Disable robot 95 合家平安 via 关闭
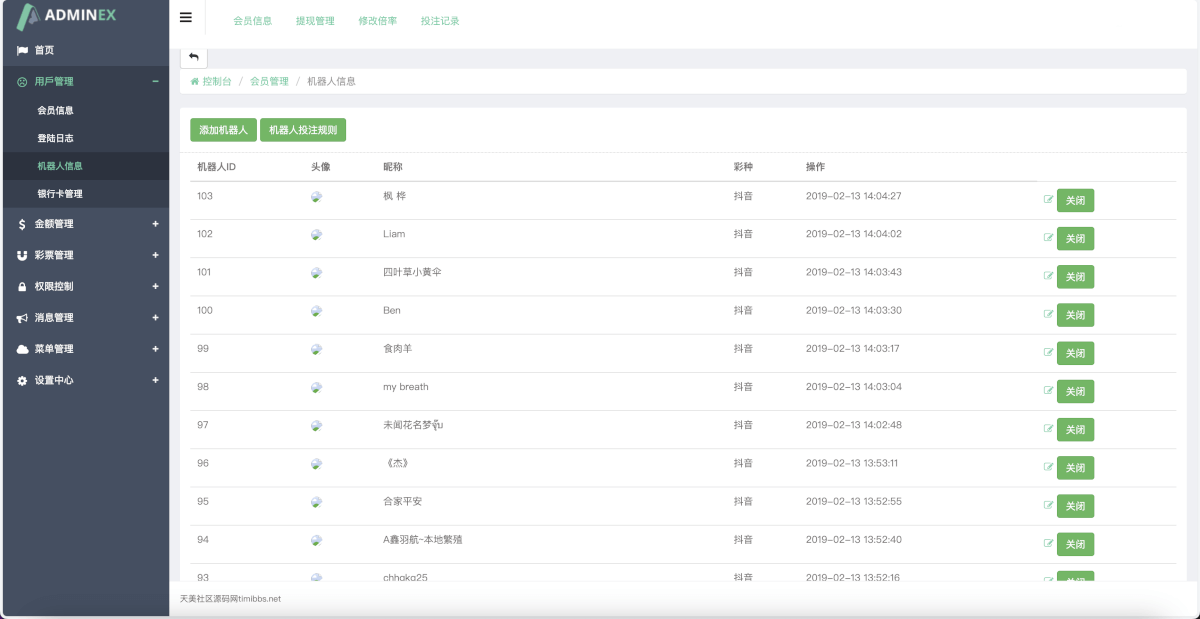1200x619 pixels. coord(1075,506)
